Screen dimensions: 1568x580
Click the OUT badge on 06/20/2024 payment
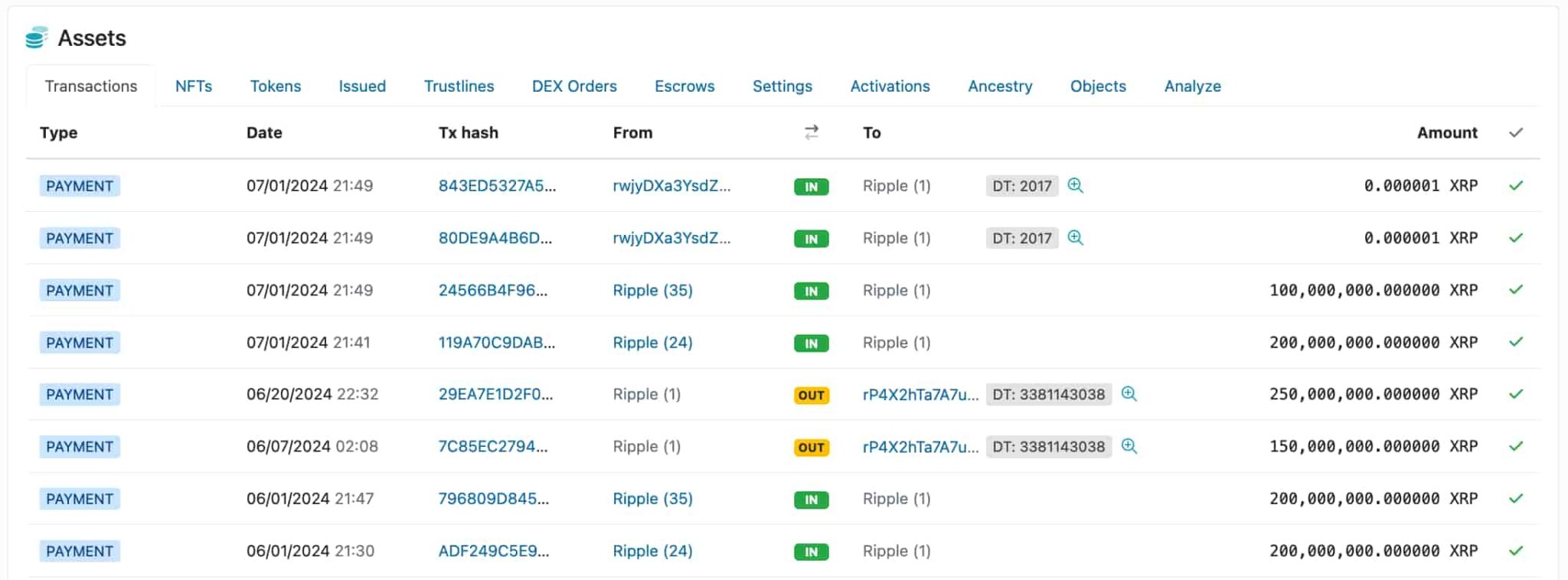[x=811, y=395]
